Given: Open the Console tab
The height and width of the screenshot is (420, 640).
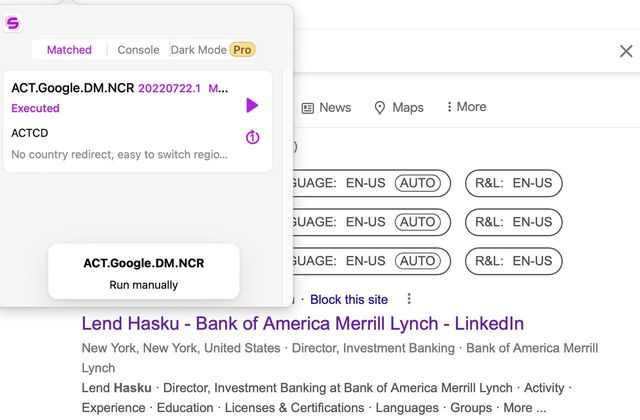Looking at the screenshot, I should click(x=138, y=50).
